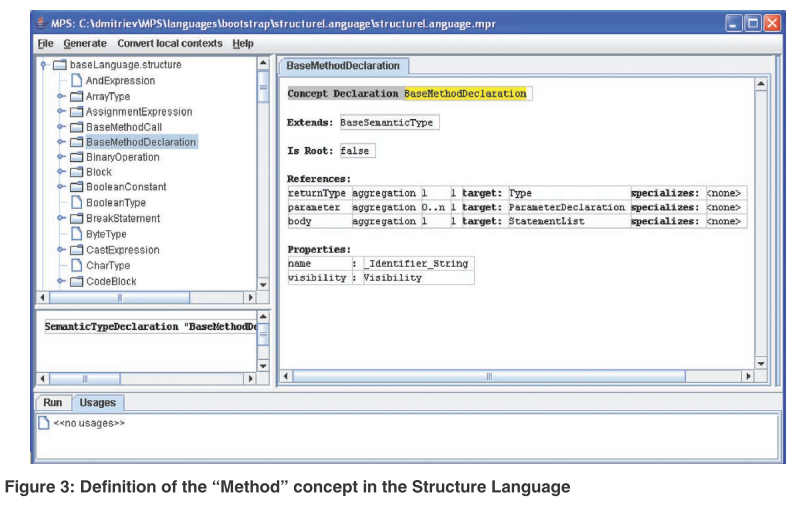Click the Visibility property type cell

tap(418, 277)
